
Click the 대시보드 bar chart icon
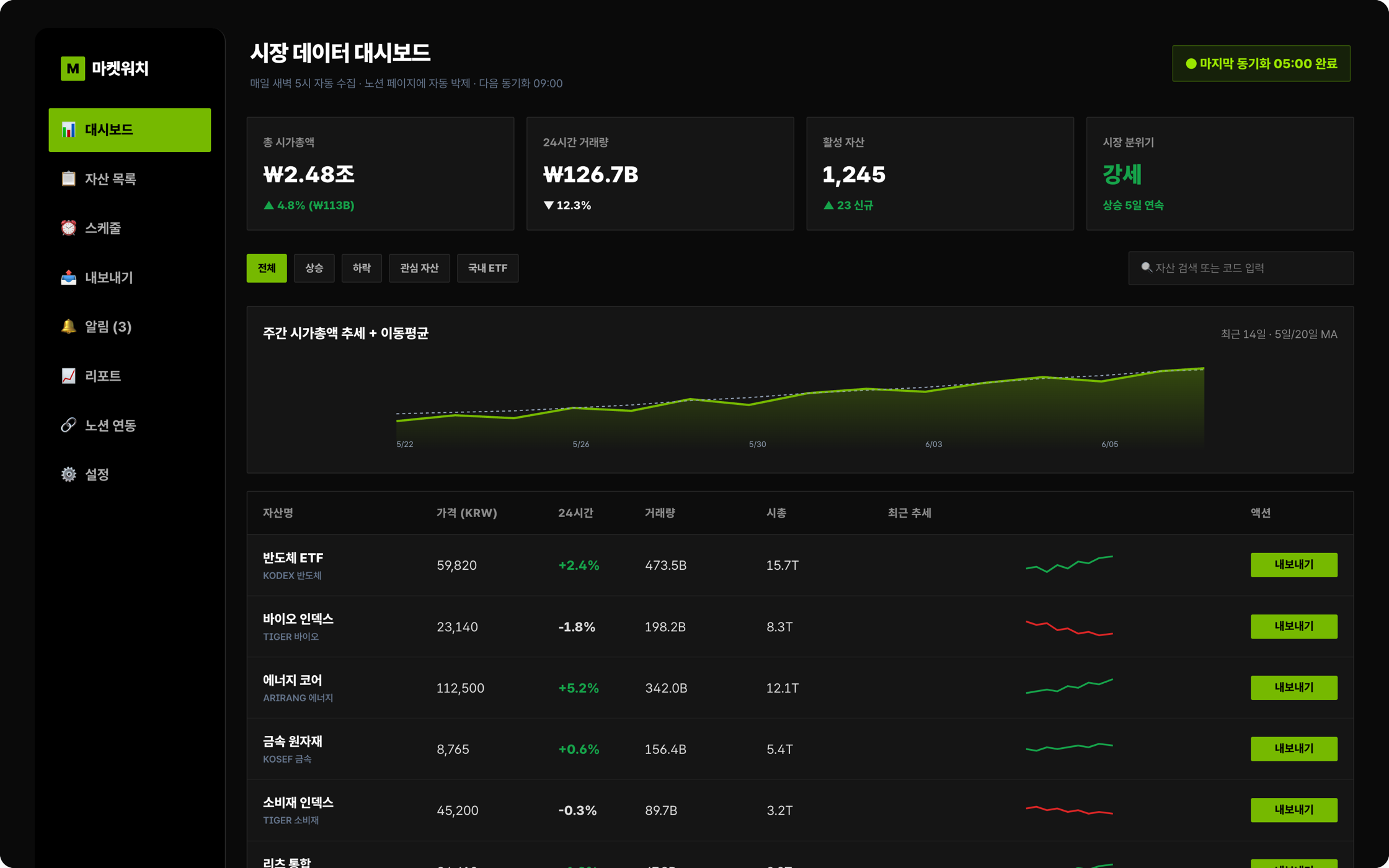coord(68,130)
